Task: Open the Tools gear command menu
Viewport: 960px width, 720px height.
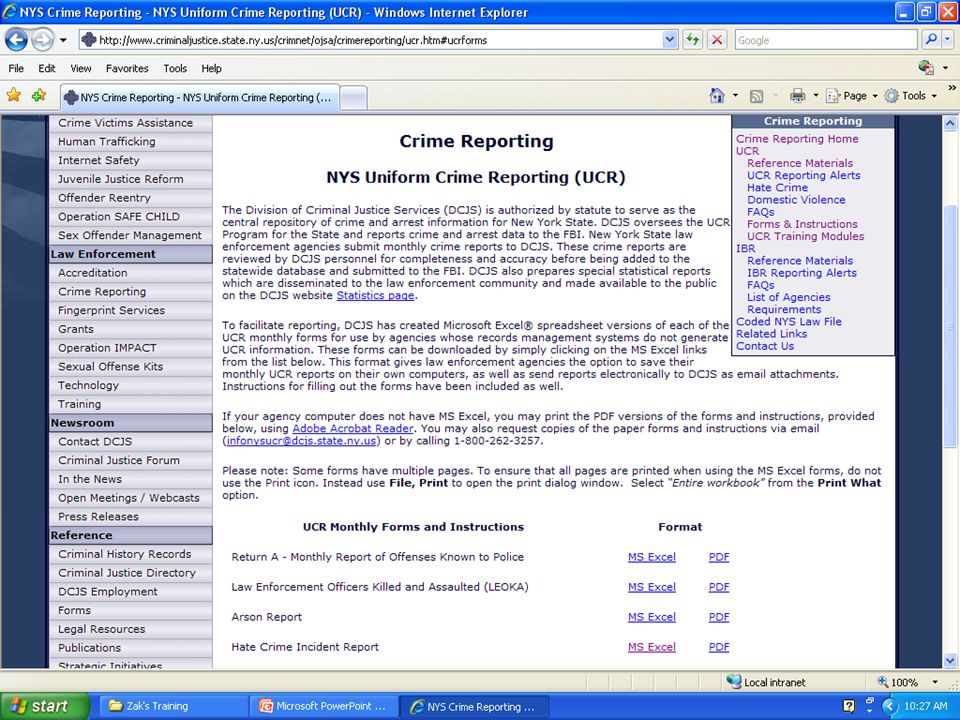Action: [911, 96]
